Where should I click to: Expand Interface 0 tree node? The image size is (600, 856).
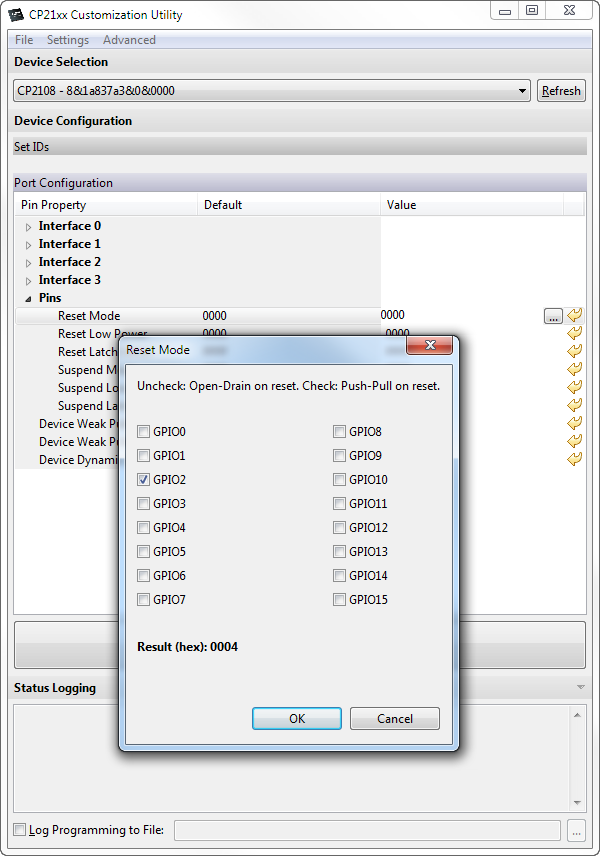[x=28, y=227]
